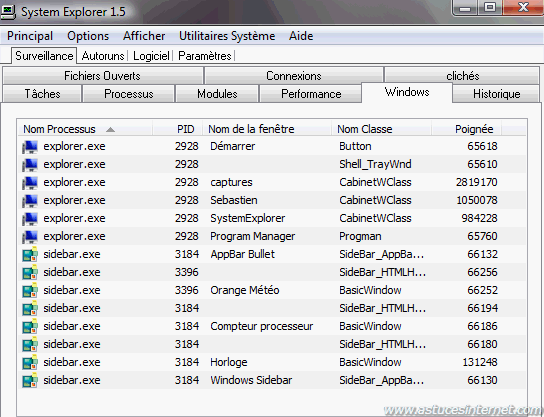Screen dimensions: 544x417
Task: Select the Shell_TrayWnd class cell
Action: pyautogui.click(x=375, y=164)
